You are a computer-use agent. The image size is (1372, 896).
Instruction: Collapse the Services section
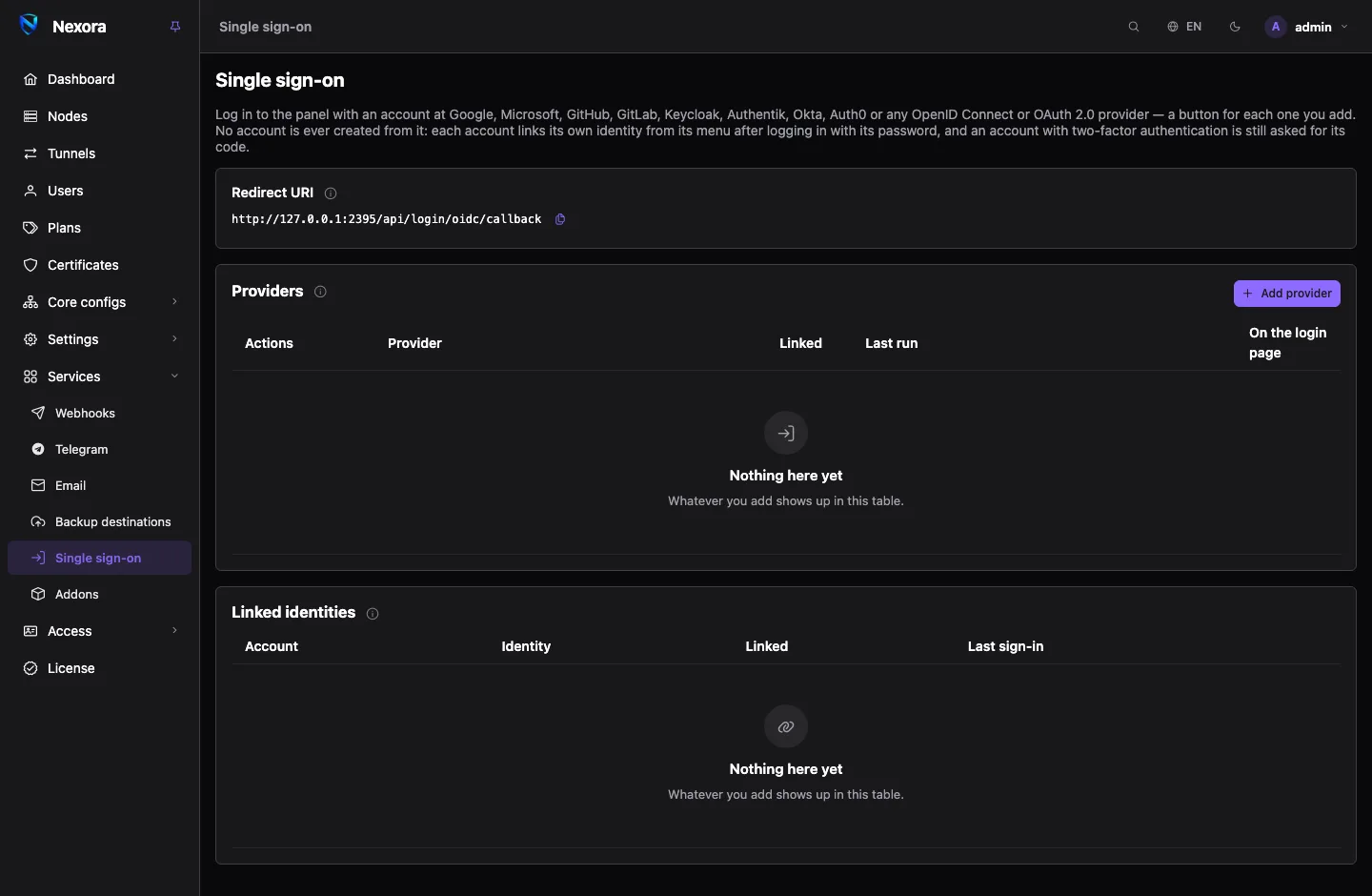click(x=100, y=377)
